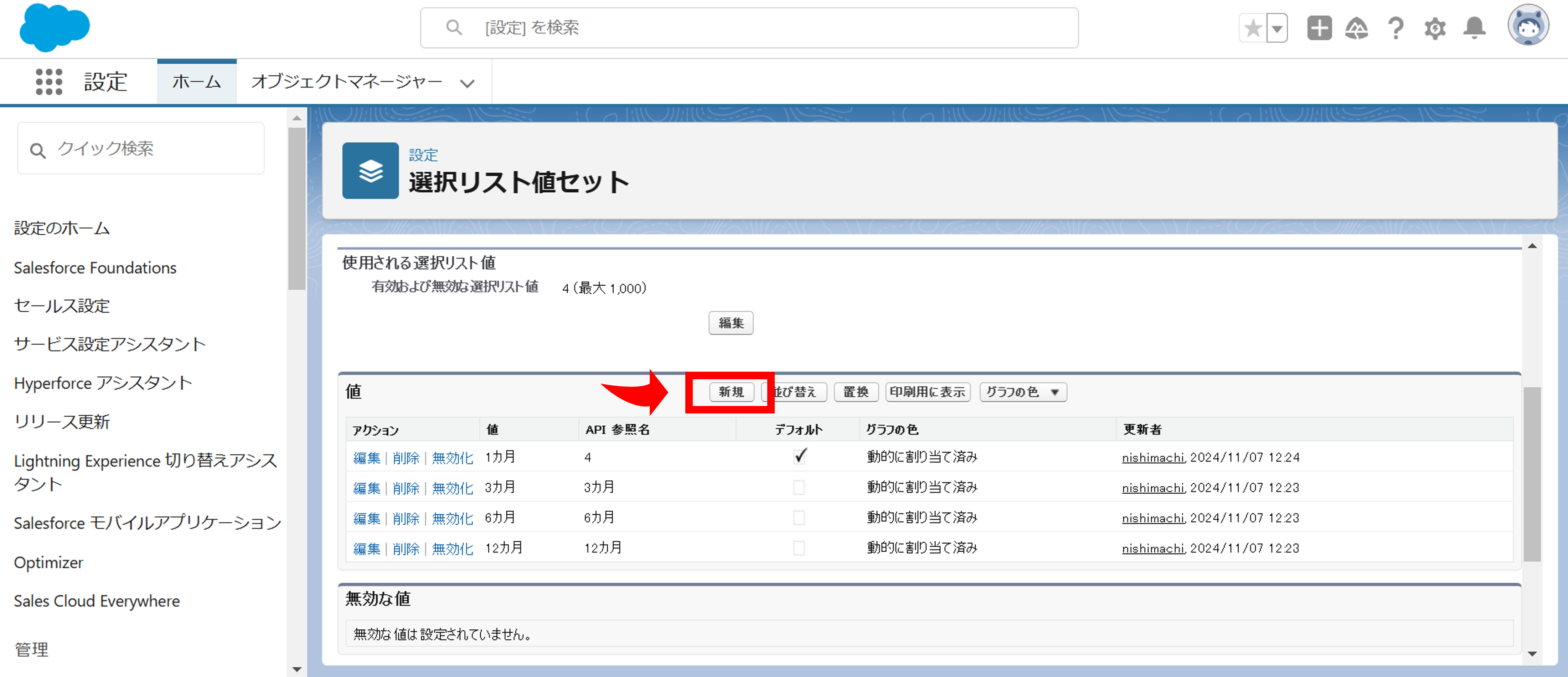Mark this page as favorite with star icon
1568x677 pixels.
pos(1252,27)
